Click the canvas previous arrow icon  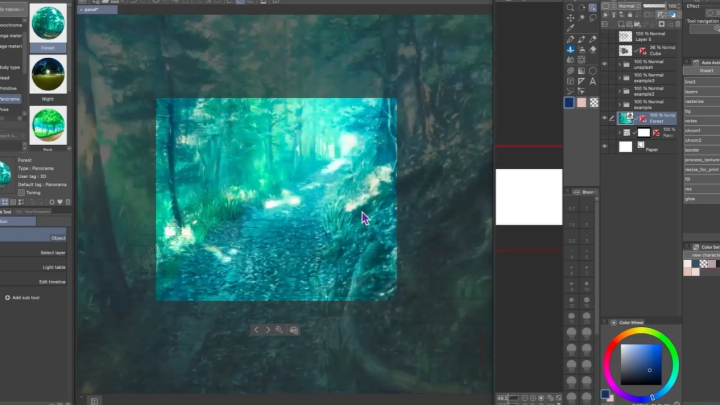pyautogui.click(x=256, y=329)
